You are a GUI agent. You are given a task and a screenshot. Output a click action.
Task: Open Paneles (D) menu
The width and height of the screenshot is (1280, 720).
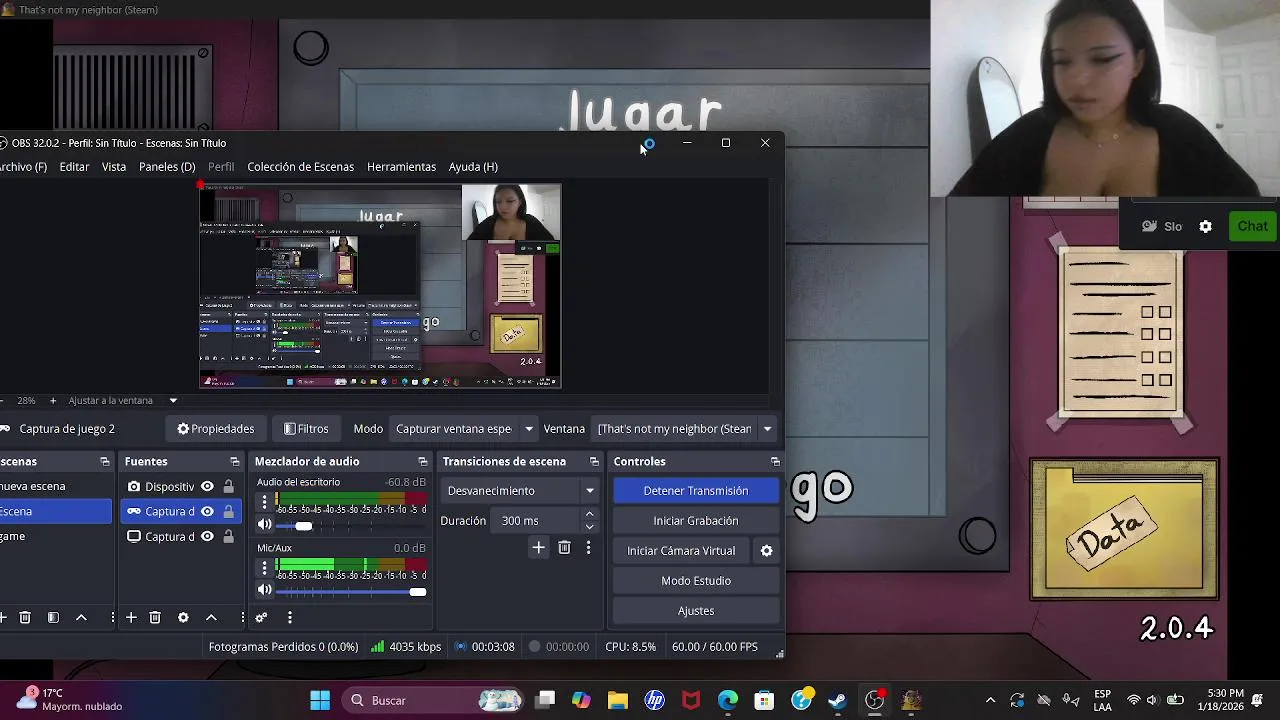coord(167,167)
